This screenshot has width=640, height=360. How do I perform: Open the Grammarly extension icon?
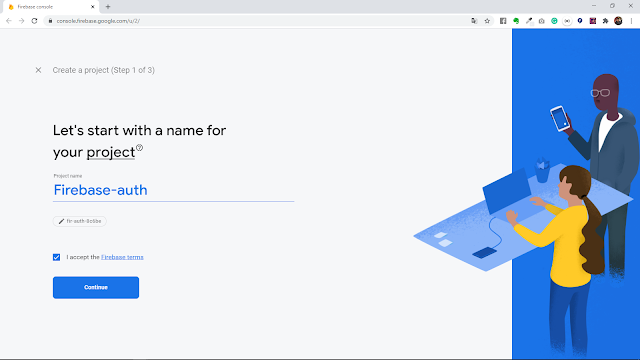554,21
